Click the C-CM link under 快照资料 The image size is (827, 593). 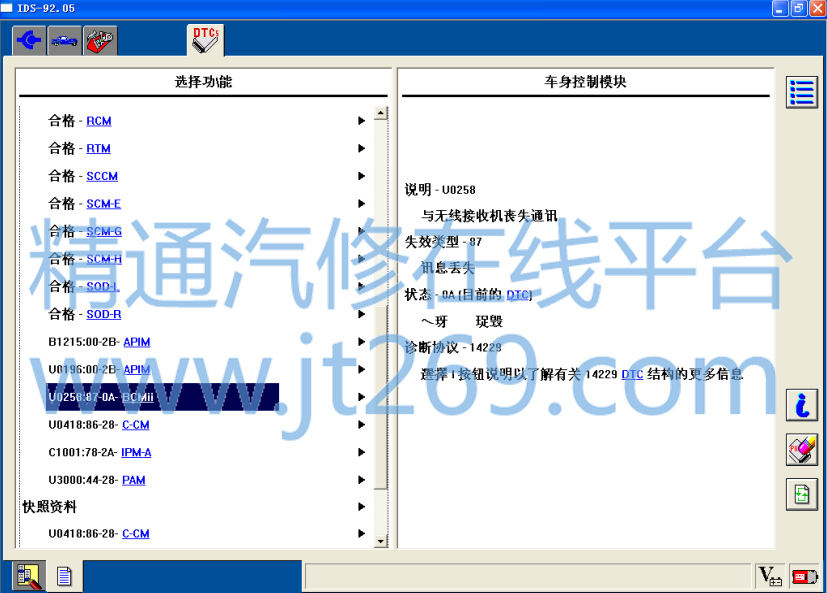coord(136,533)
